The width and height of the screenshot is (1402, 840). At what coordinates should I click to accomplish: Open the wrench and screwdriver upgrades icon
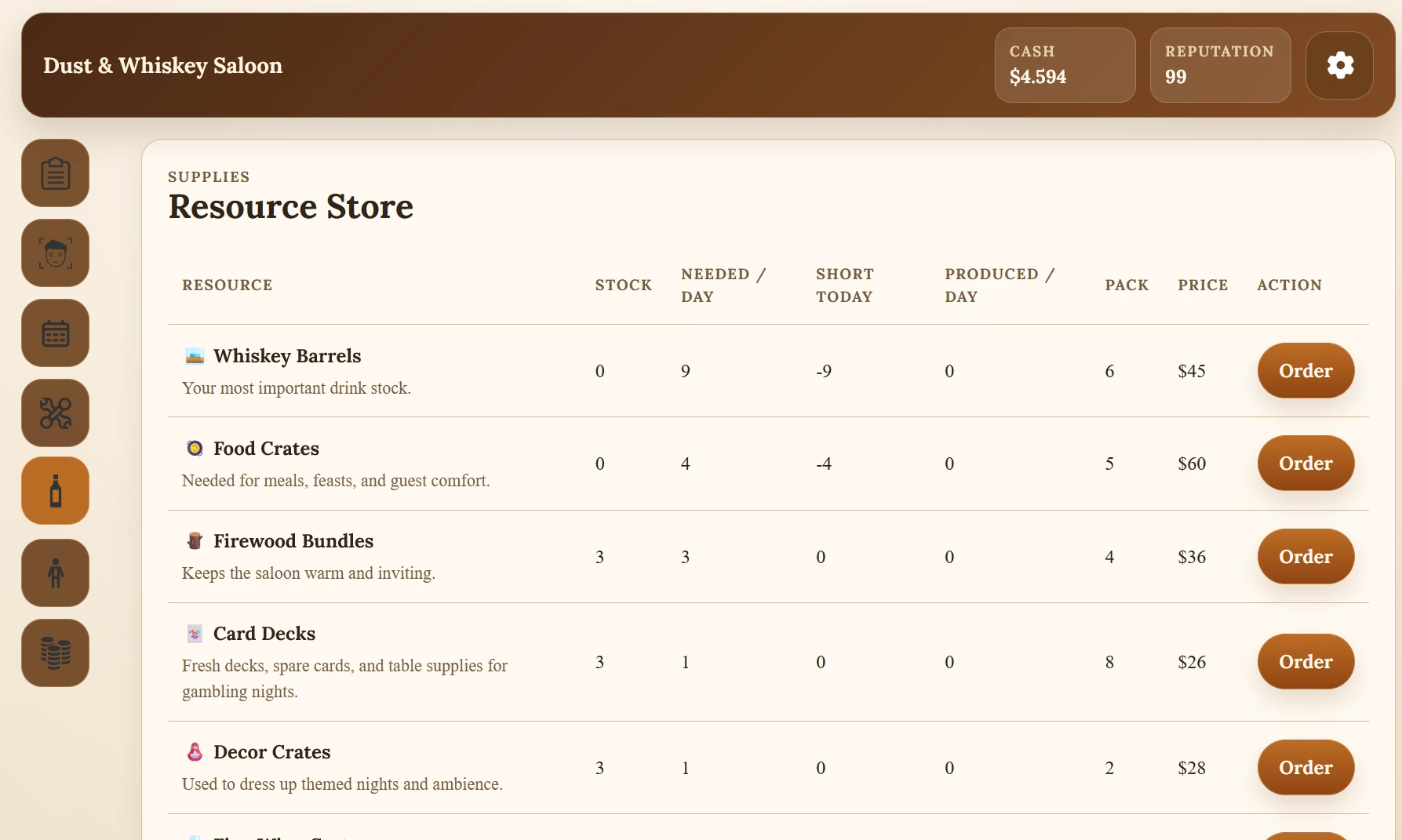(55, 413)
